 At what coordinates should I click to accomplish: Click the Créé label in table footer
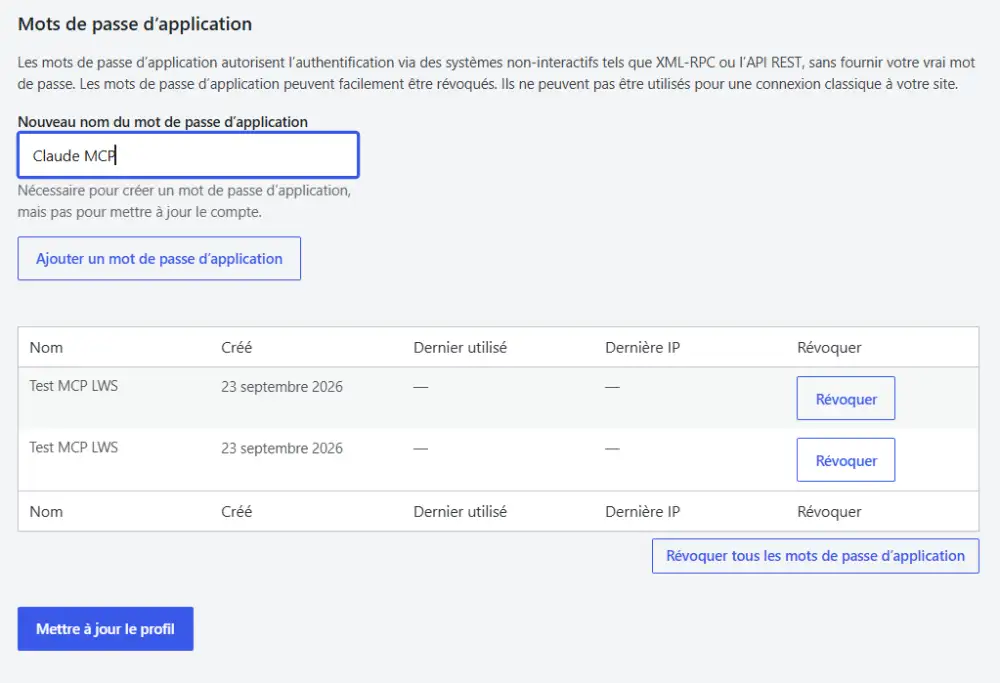[x=237, y=511]
